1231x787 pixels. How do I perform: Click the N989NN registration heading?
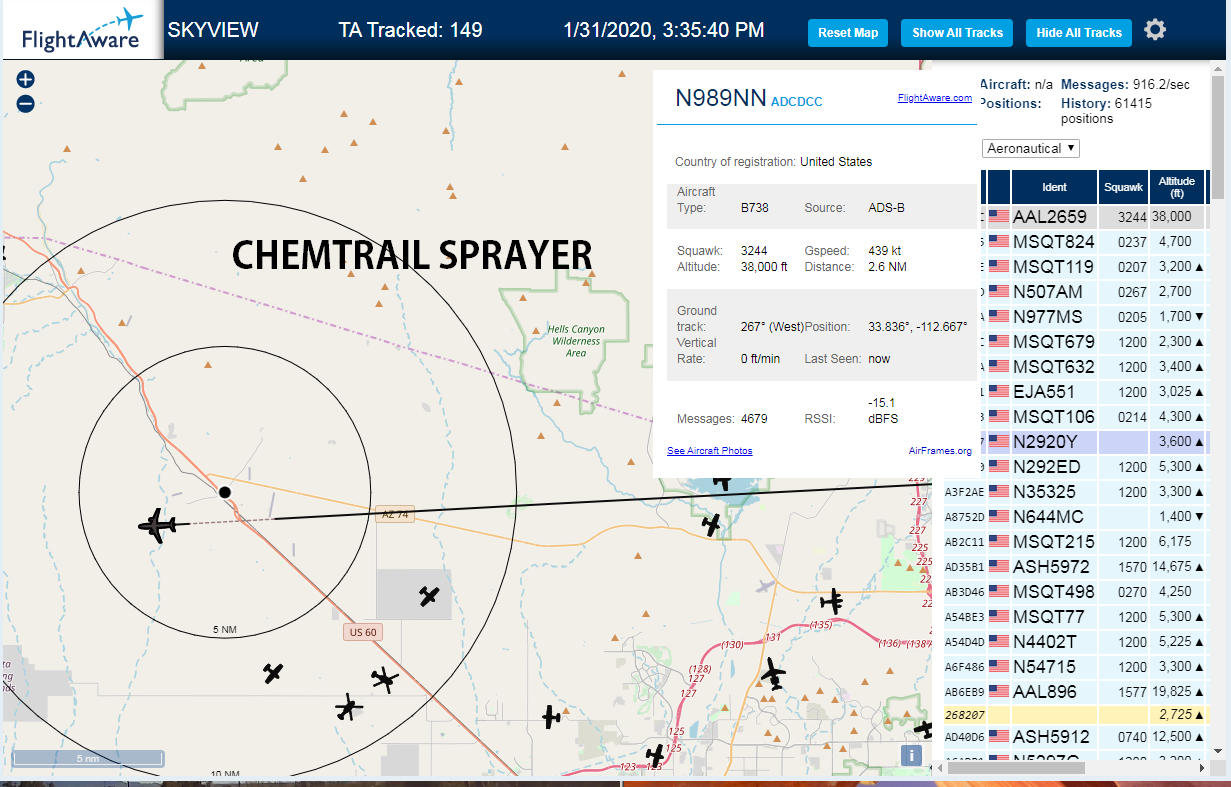[x=720, y=97]
